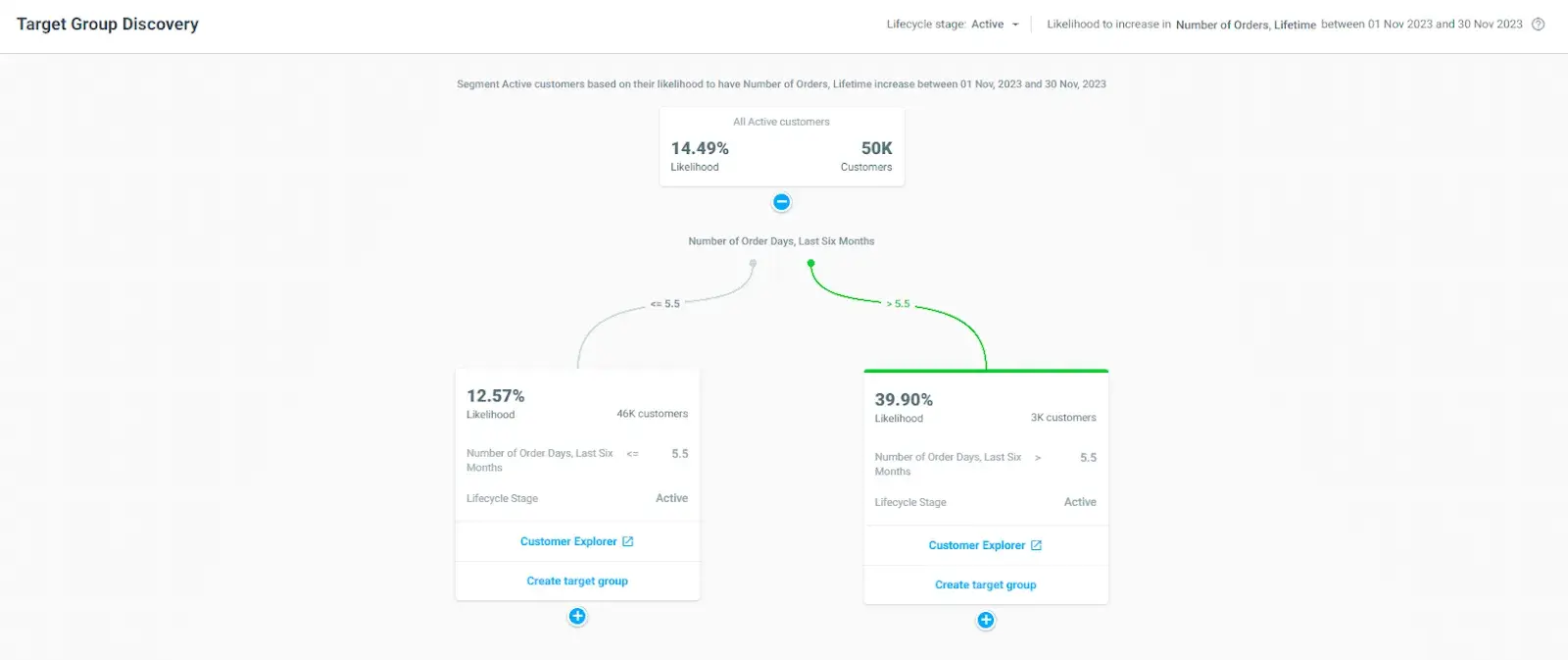The width and height of the screenshot is (1568, 660).
Task: Select the gray branch connector dot
Action: pos(753,263)
